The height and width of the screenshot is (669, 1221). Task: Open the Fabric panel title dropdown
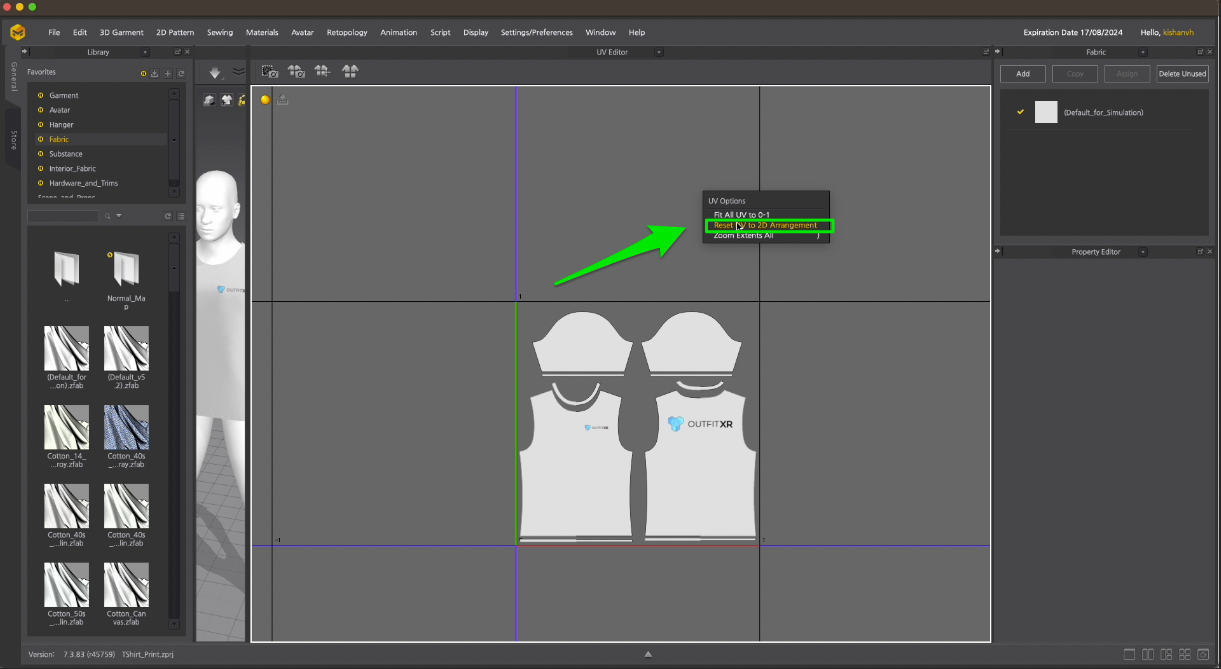coord(1144,52)
